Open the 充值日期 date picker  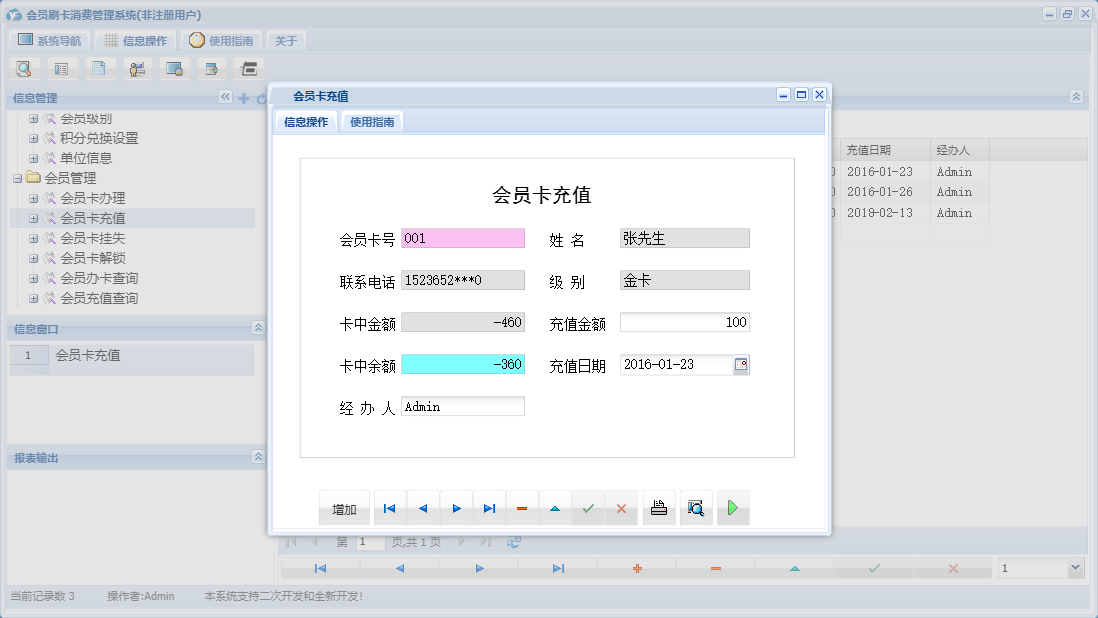740,364
